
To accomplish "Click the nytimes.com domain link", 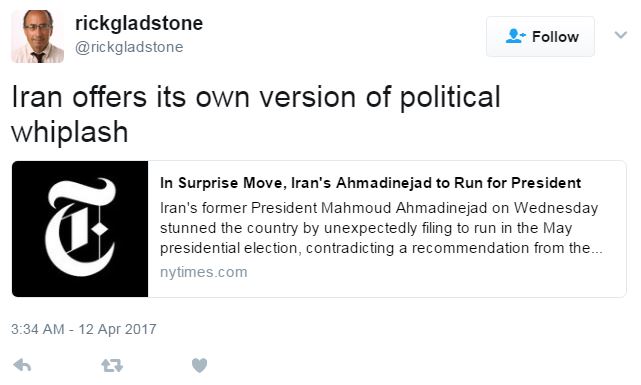I will pos(204,272).
